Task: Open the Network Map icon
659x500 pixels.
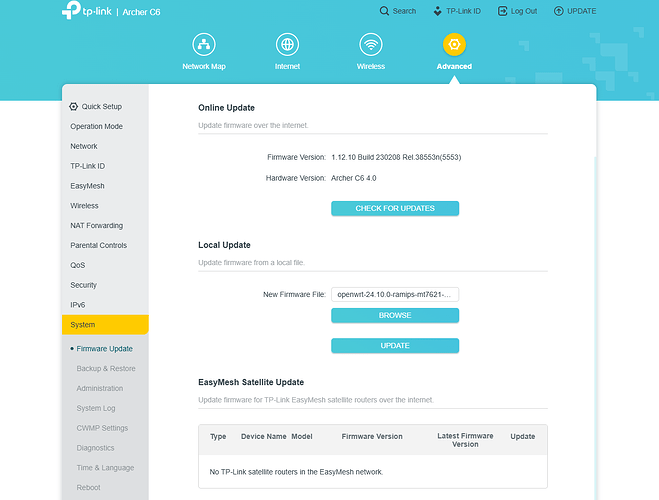Action: (x=204, y=44)
